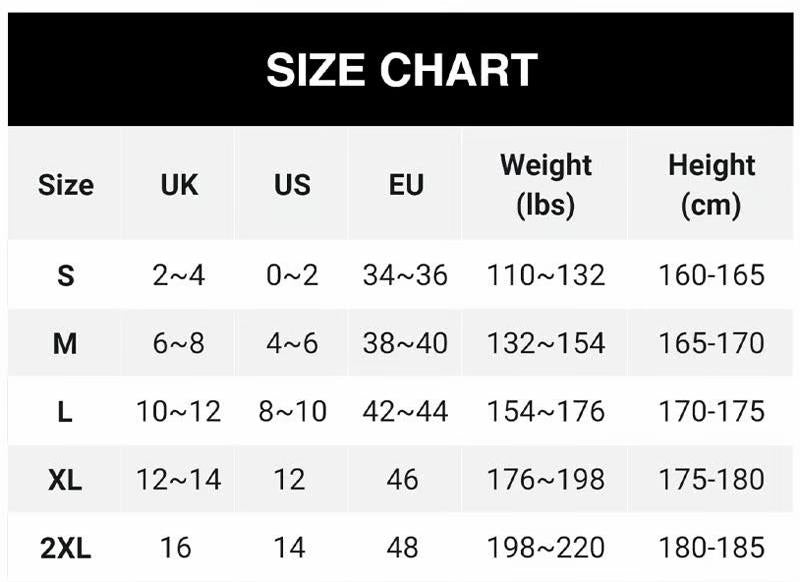This screenshot has width=800, height=582.
Task: Select the XL size row label
Action: (66, 479)
